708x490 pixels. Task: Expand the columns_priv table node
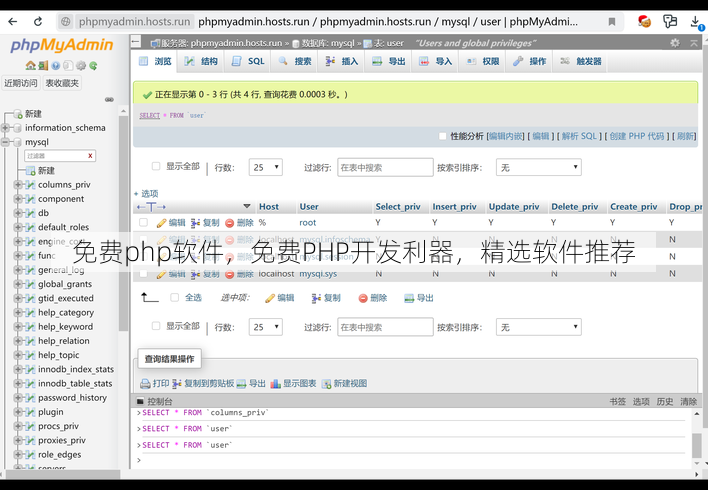point(18,185)
